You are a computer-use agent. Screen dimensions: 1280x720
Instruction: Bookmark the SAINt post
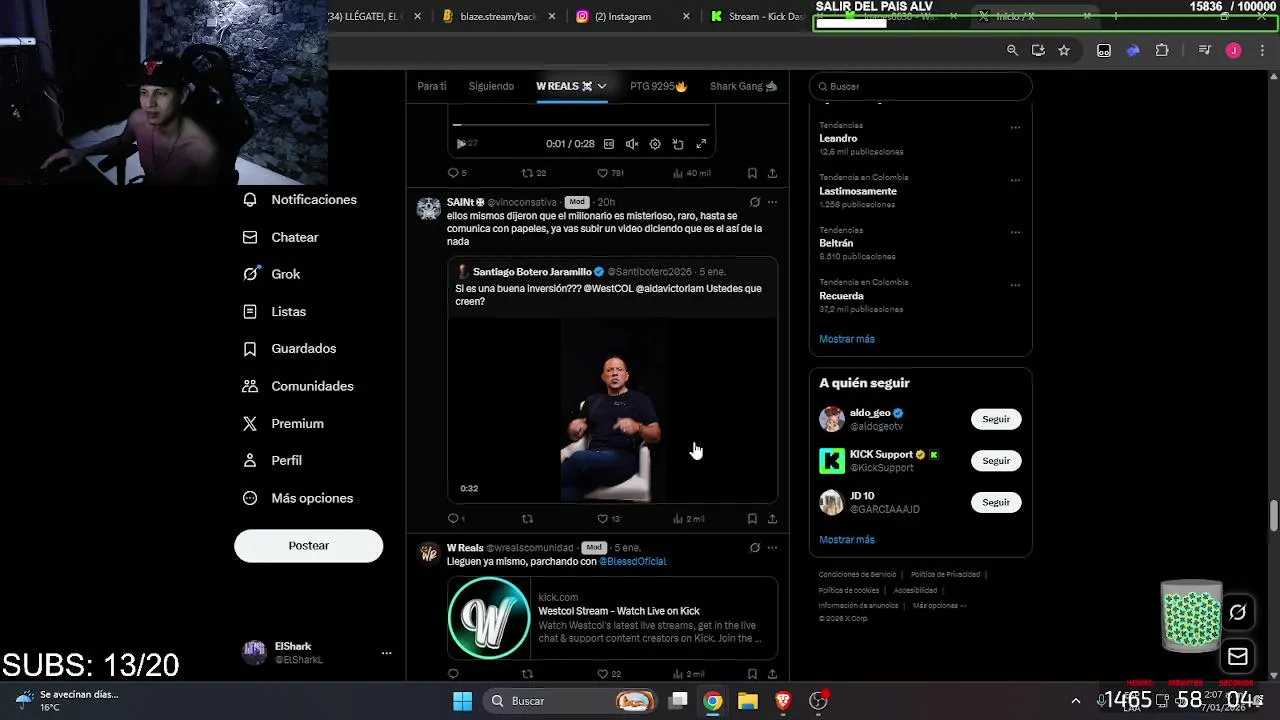click(752, 519)
